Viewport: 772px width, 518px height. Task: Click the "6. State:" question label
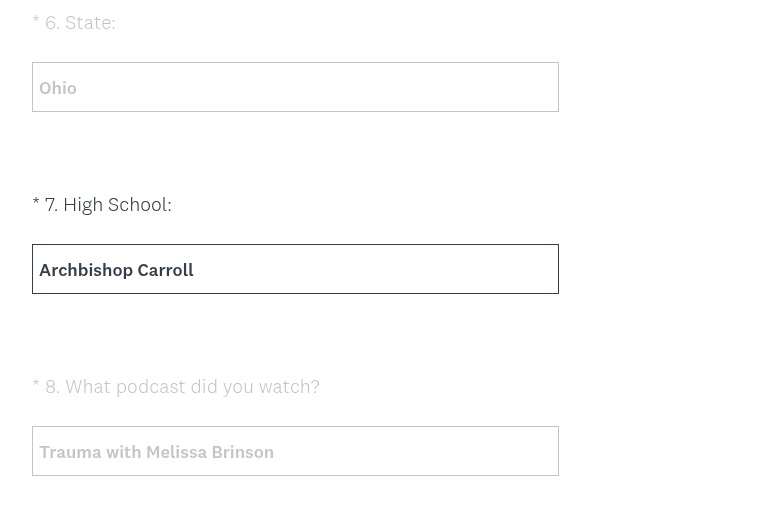[80, 22]
